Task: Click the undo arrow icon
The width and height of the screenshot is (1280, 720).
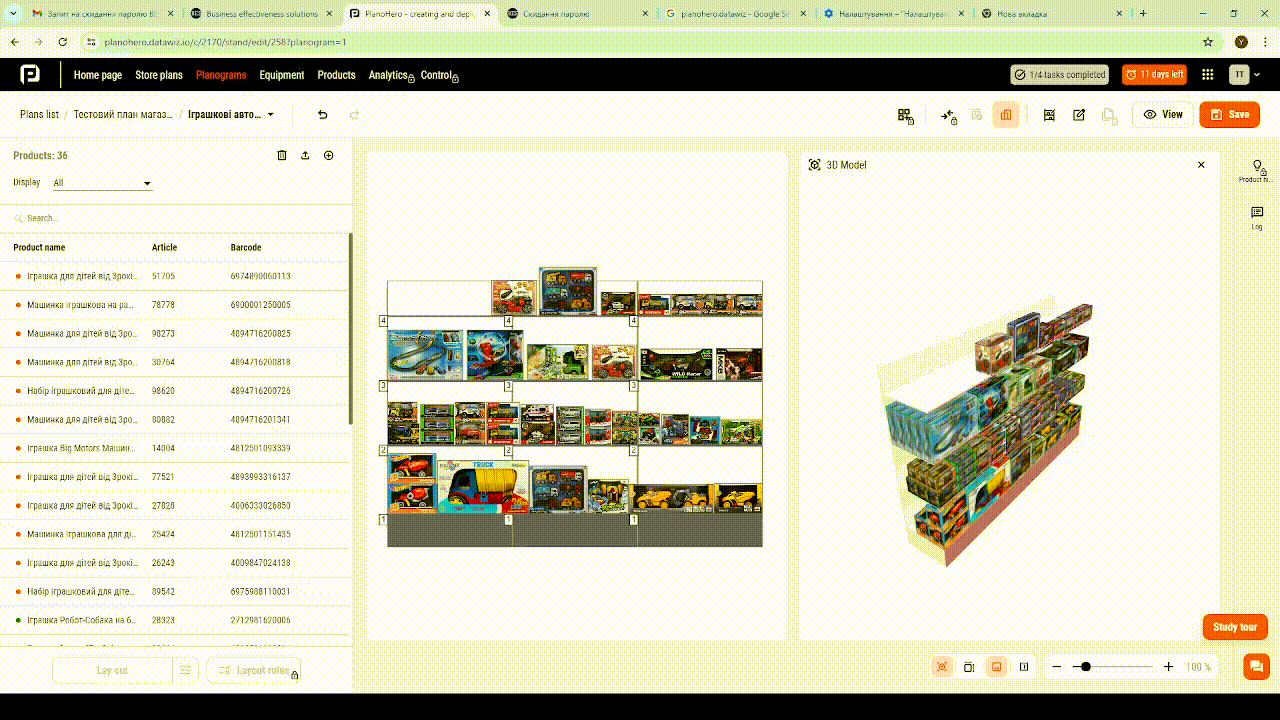Action: tap(322, 115)
